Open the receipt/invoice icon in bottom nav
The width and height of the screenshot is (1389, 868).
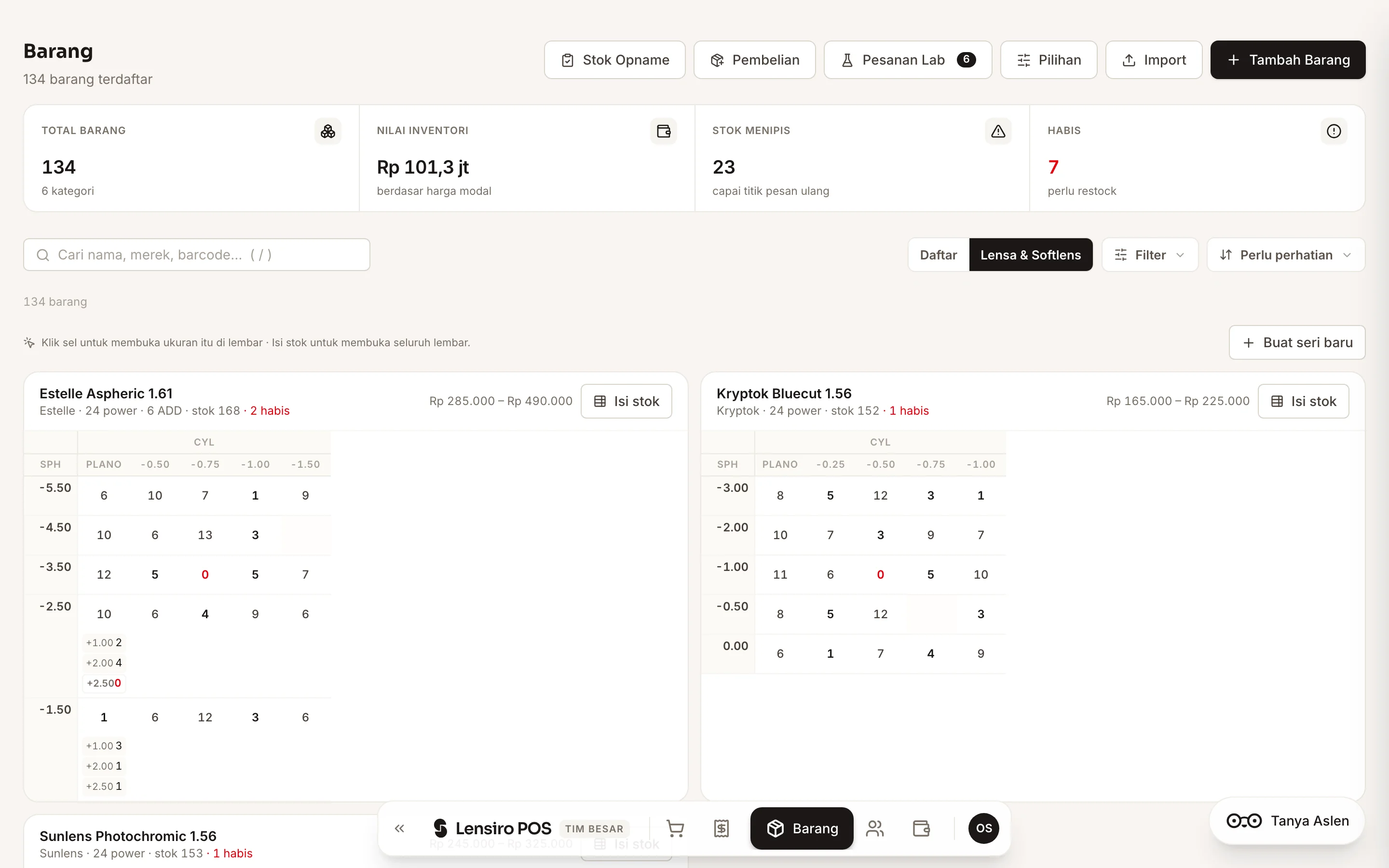click(722, 828)
